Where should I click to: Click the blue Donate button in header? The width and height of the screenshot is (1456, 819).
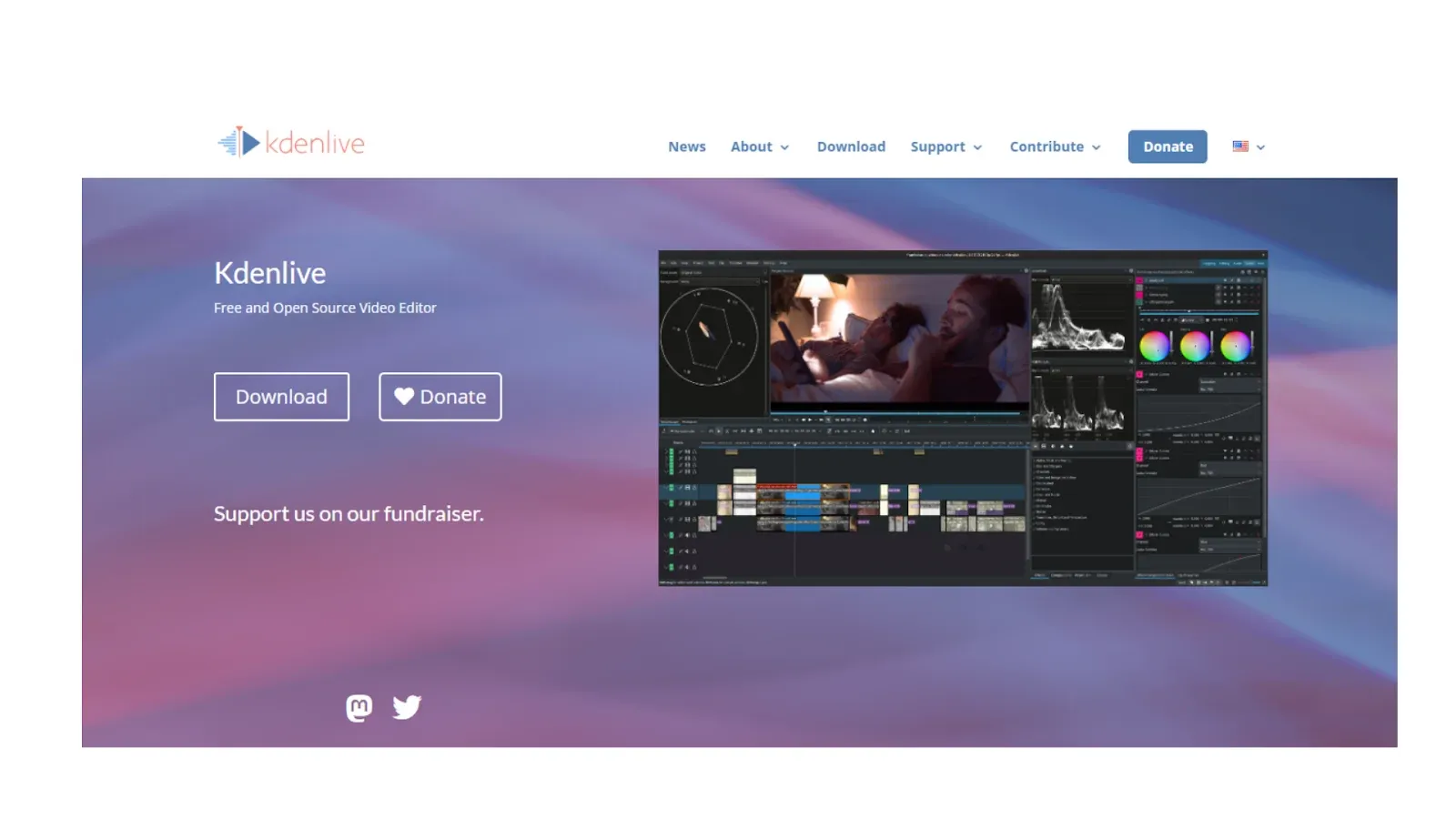(1168, 147)
